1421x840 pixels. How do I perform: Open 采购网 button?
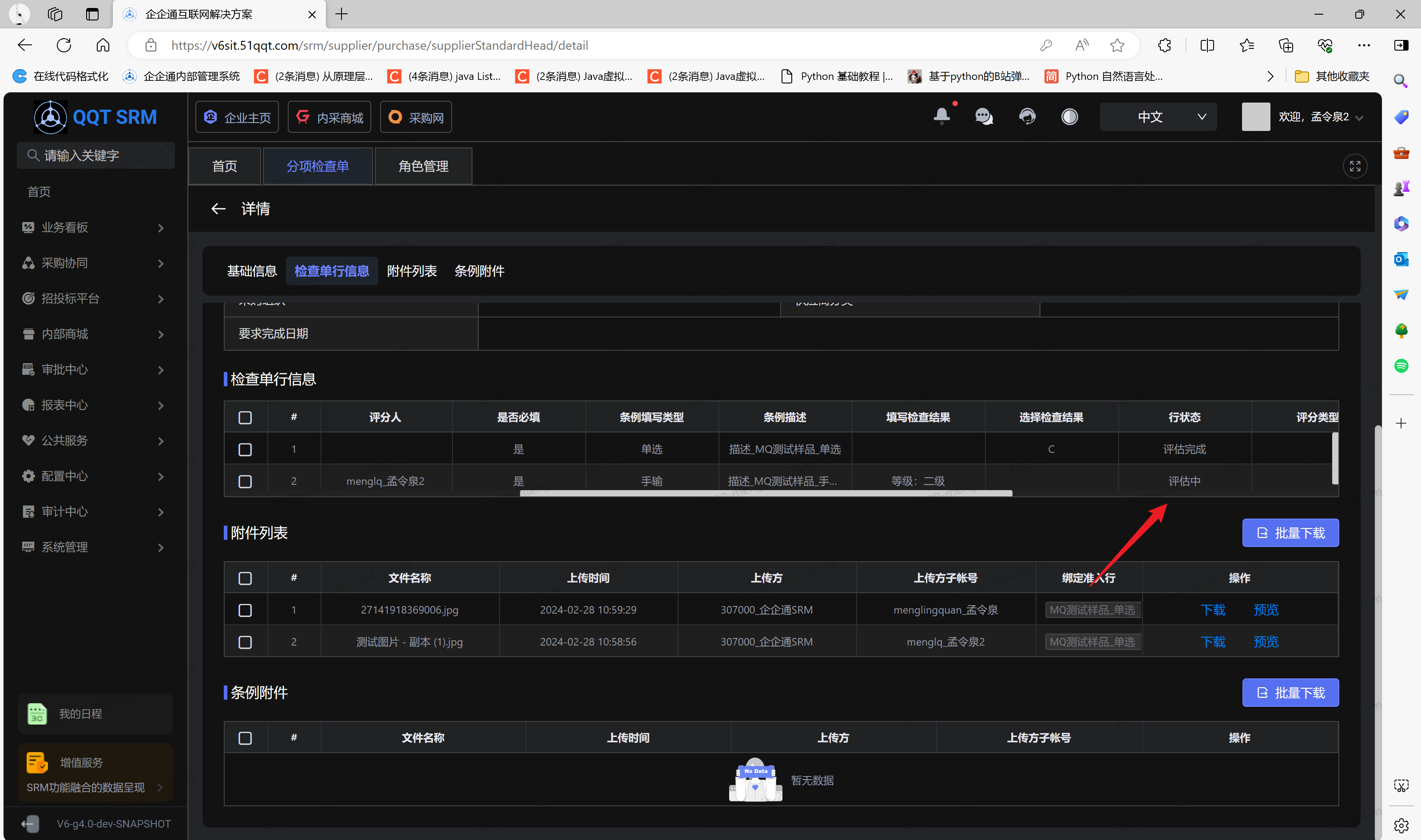(x=416, y=117)
